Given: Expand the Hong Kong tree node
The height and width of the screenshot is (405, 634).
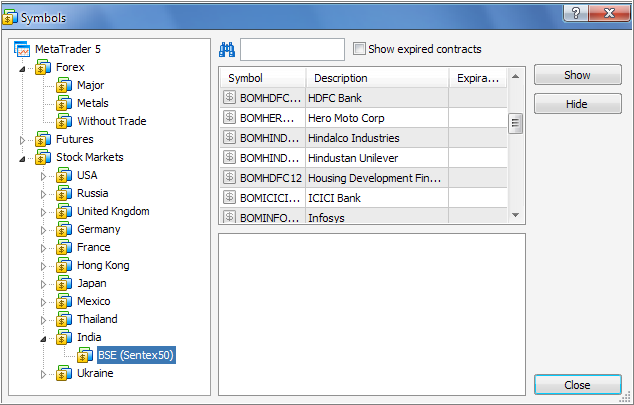Looking at the screenshot, I should coord(43,266).
